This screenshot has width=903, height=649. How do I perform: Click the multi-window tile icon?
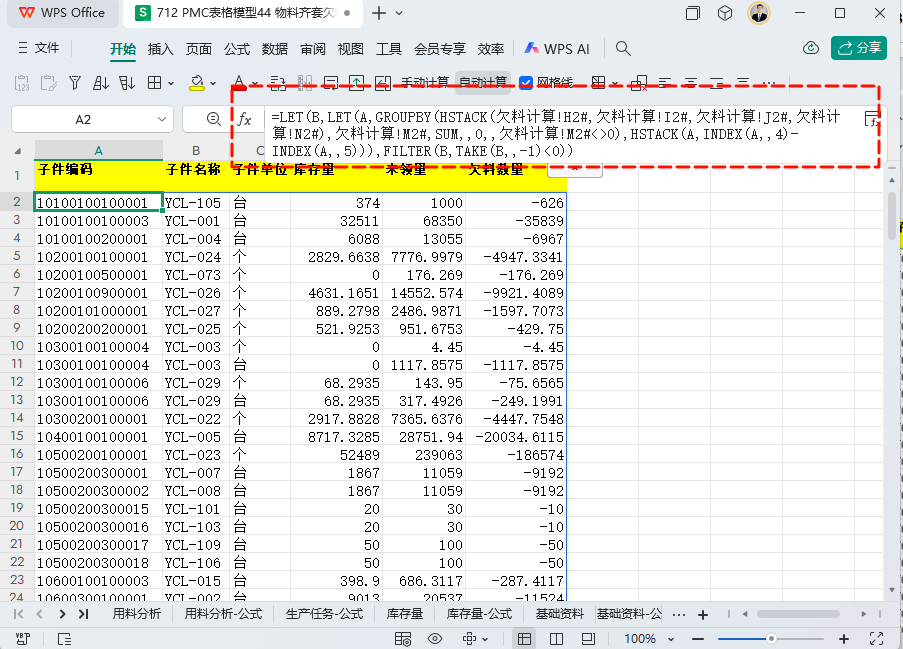(693, 13)
